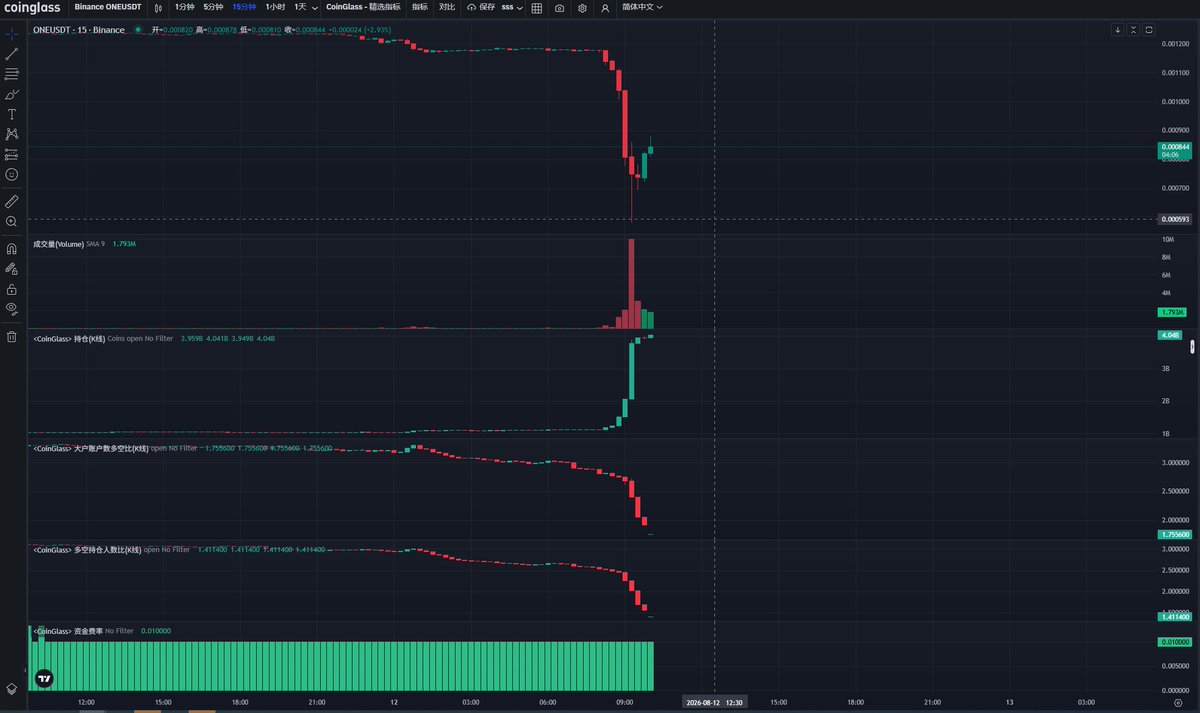Click the coinglass logo

point(32,7)
